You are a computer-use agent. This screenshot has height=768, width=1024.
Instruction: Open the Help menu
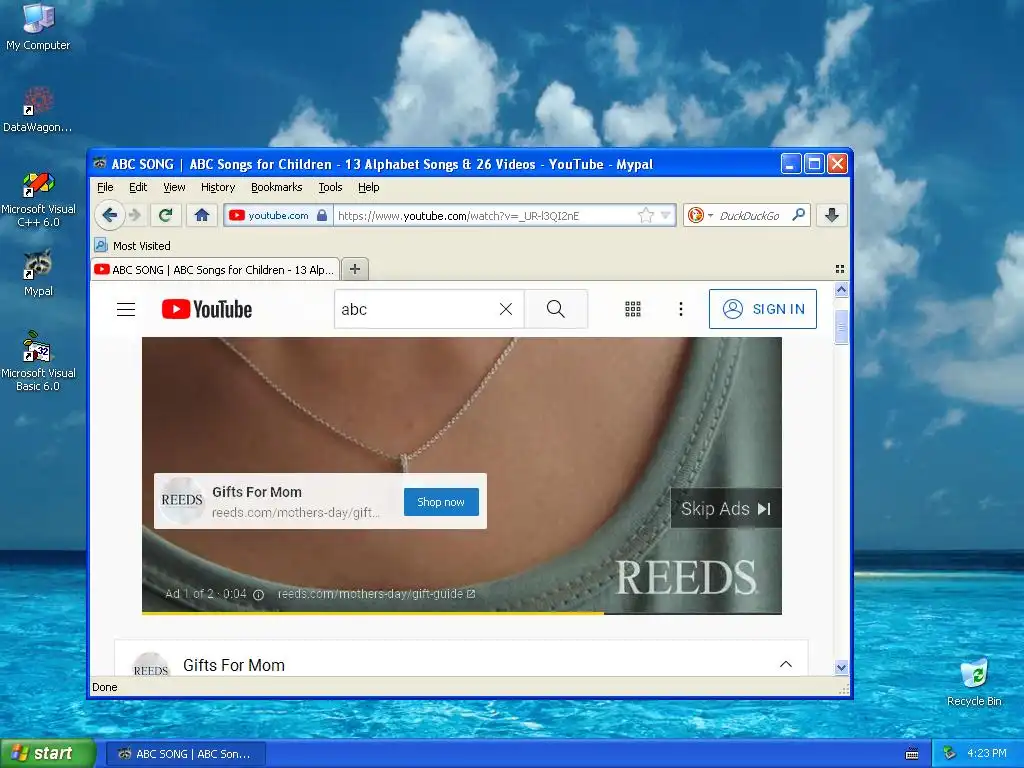pos(368,187)
